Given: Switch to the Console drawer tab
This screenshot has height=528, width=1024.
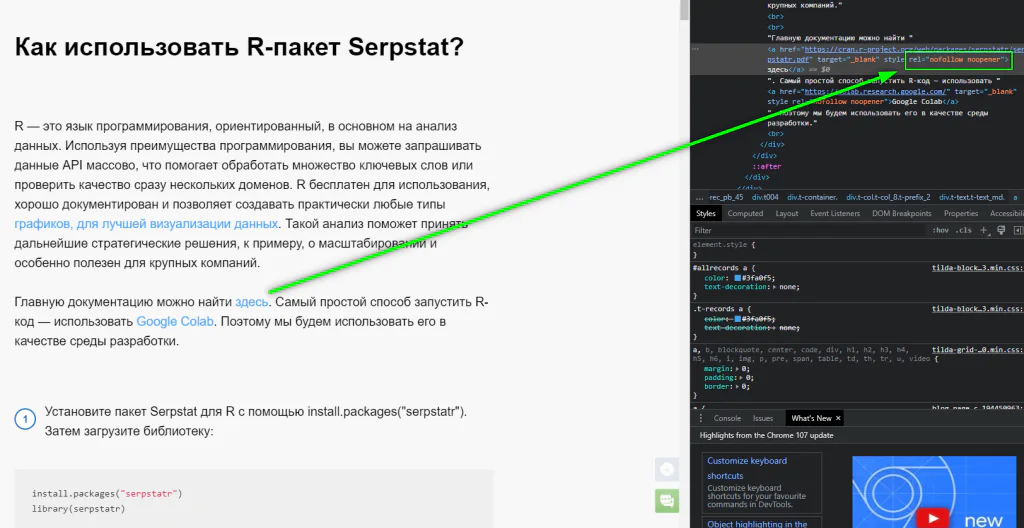Looking at the screenshot, I should click(727, 418).
